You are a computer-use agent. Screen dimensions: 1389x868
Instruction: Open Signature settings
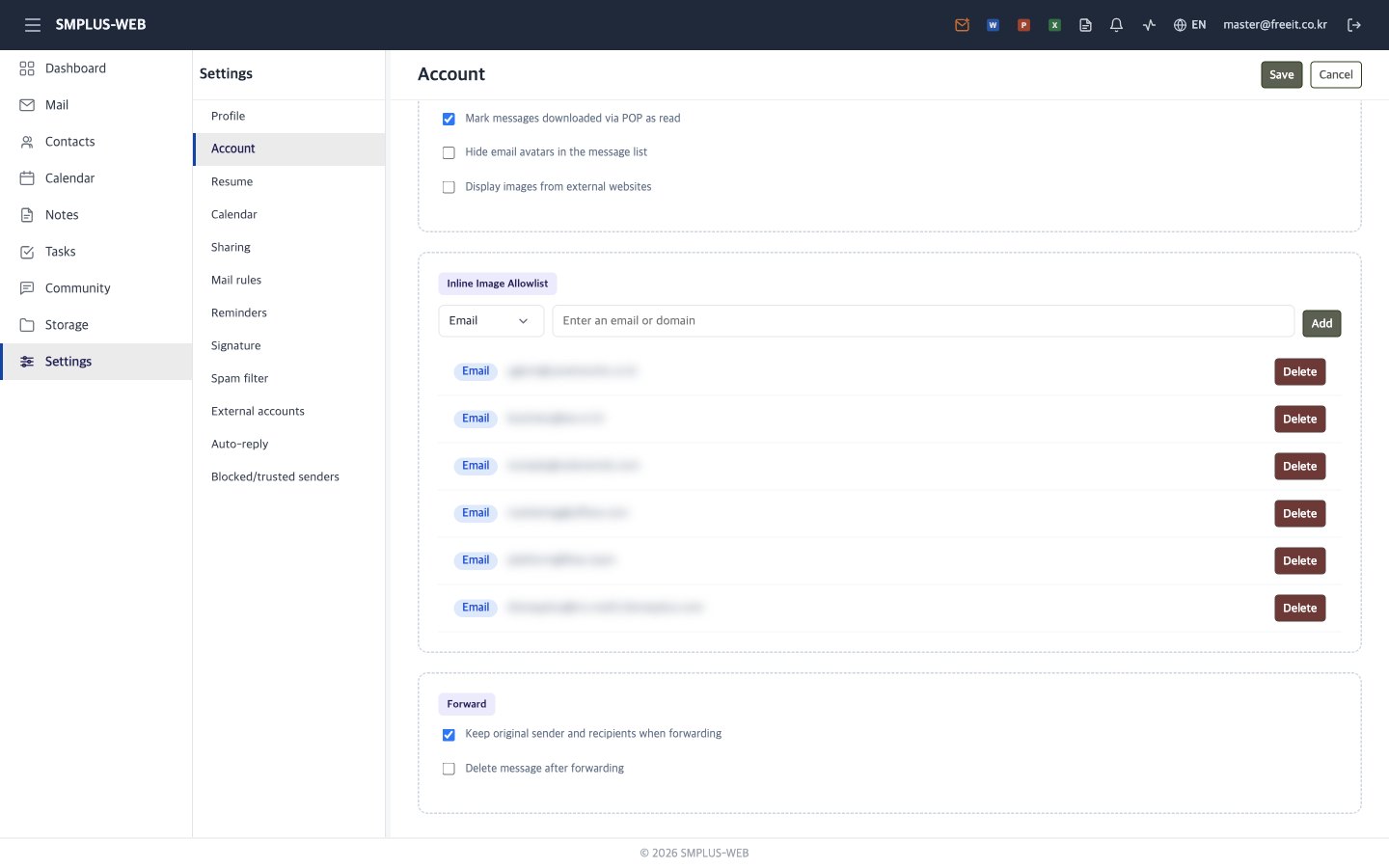point(289,345)
